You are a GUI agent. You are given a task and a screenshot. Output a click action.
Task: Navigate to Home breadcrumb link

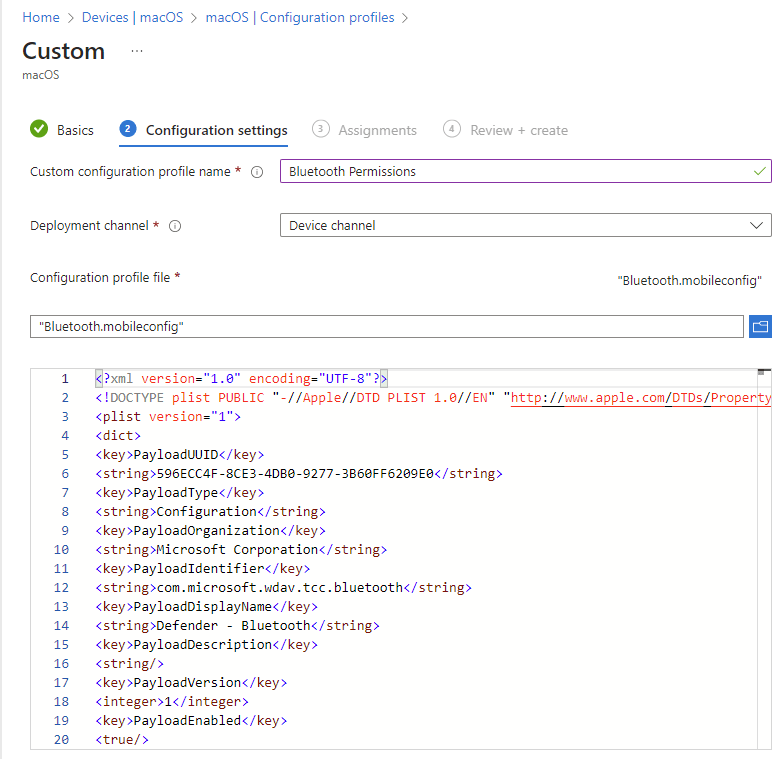pos(41,17)
